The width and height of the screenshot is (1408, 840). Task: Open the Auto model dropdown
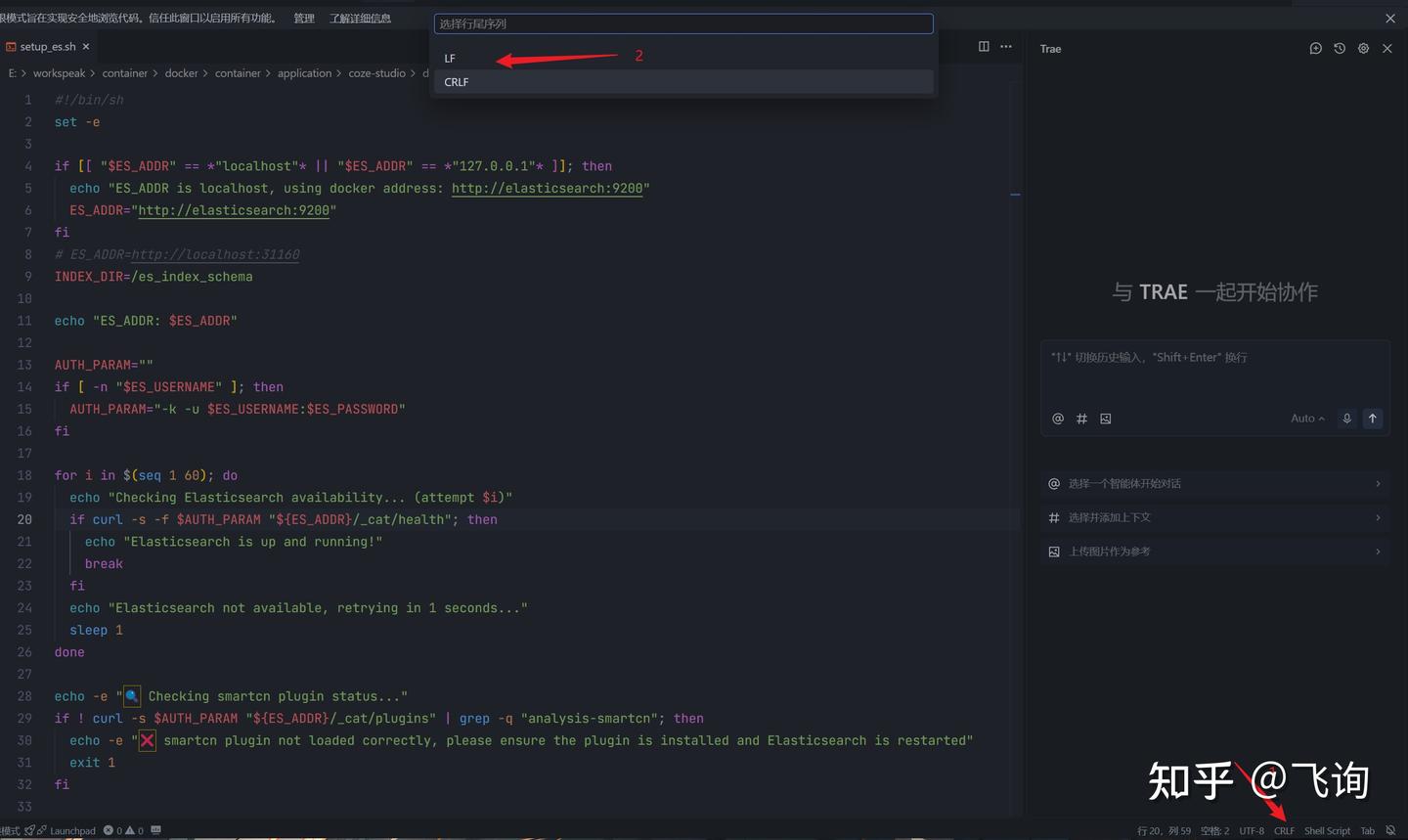click(x=1307, y=419)
